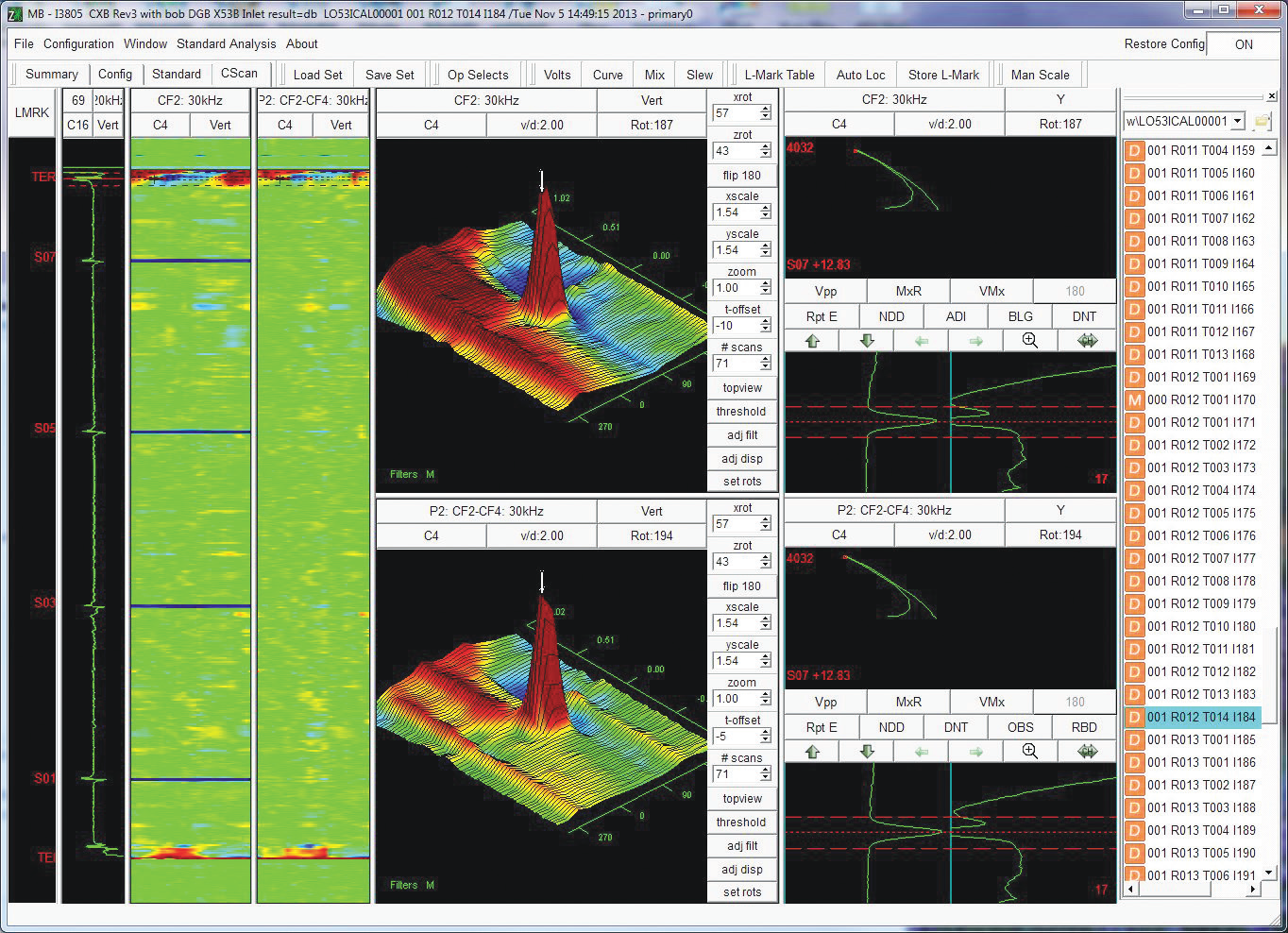Screen dimensions: 1288x933
Task: Click the CH channel swap icon in the CF2 panel
Action: pos(1087,341)
